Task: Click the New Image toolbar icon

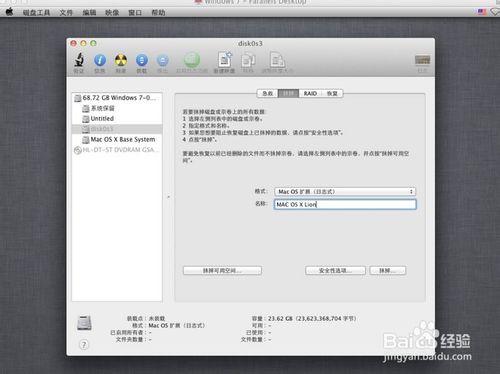Action: coord(225,60)
